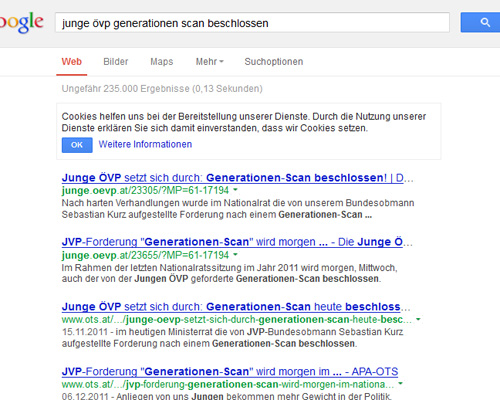This screenshot has height=400, width=500.
Task: Open the APA-OTS JVP-Forderung result
Action: click(230, 371)
